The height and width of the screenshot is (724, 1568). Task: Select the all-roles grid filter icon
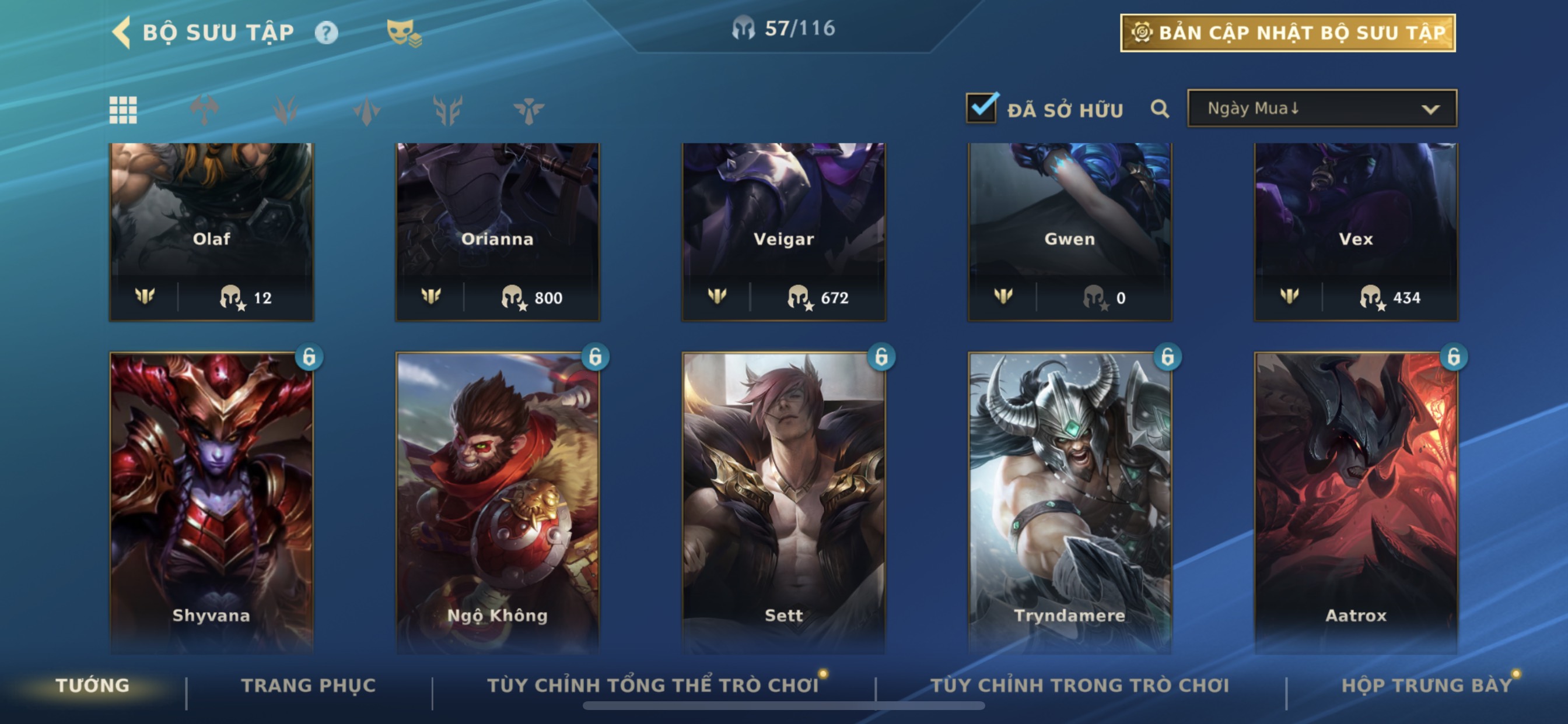(x=123, y=110)
